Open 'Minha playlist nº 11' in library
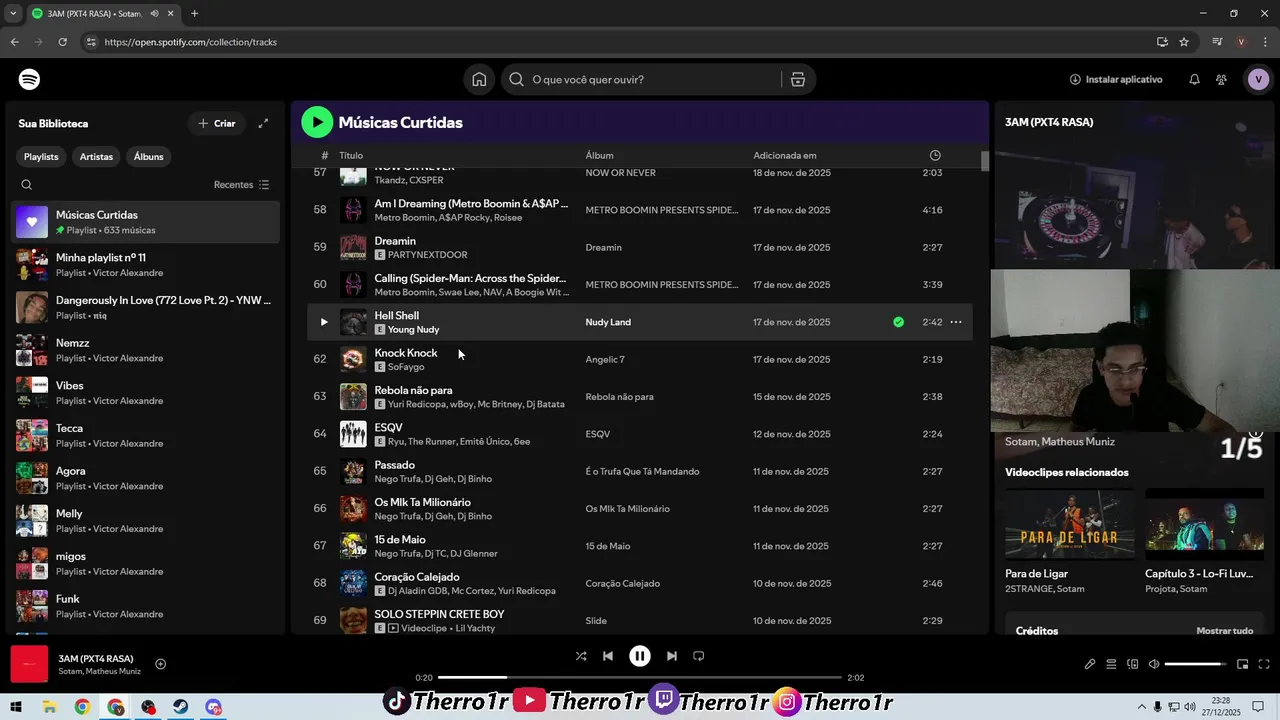The width and height of the screenshot is (1280, 720). click(x=146, y=264)
